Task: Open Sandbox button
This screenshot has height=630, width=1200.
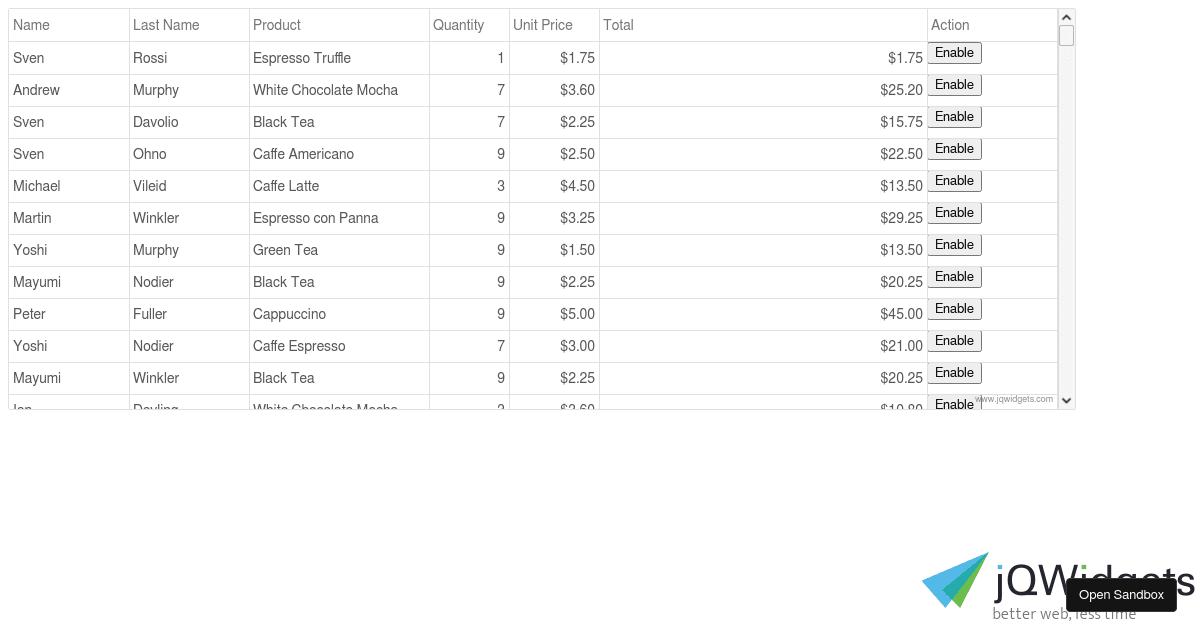Action: coord(1121,595)
